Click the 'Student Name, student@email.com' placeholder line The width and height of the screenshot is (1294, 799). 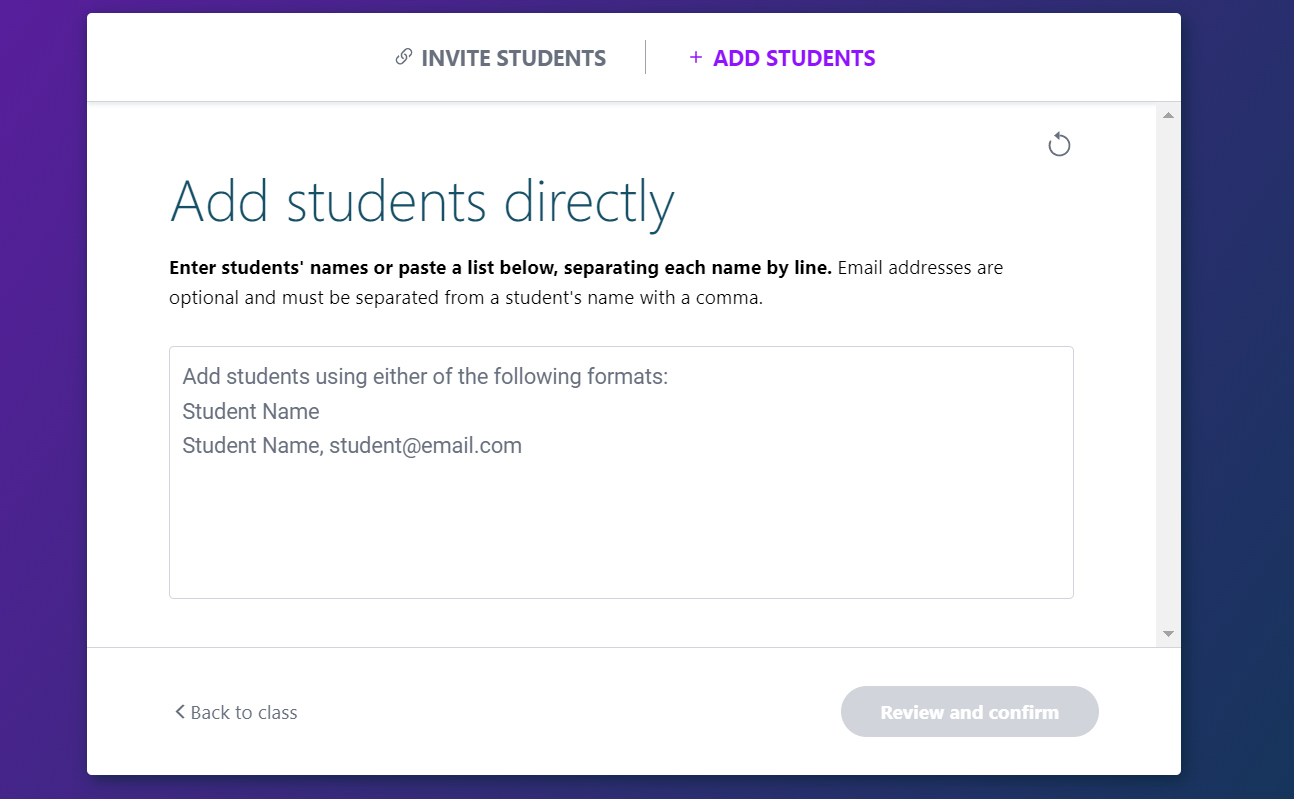point(352,446)
